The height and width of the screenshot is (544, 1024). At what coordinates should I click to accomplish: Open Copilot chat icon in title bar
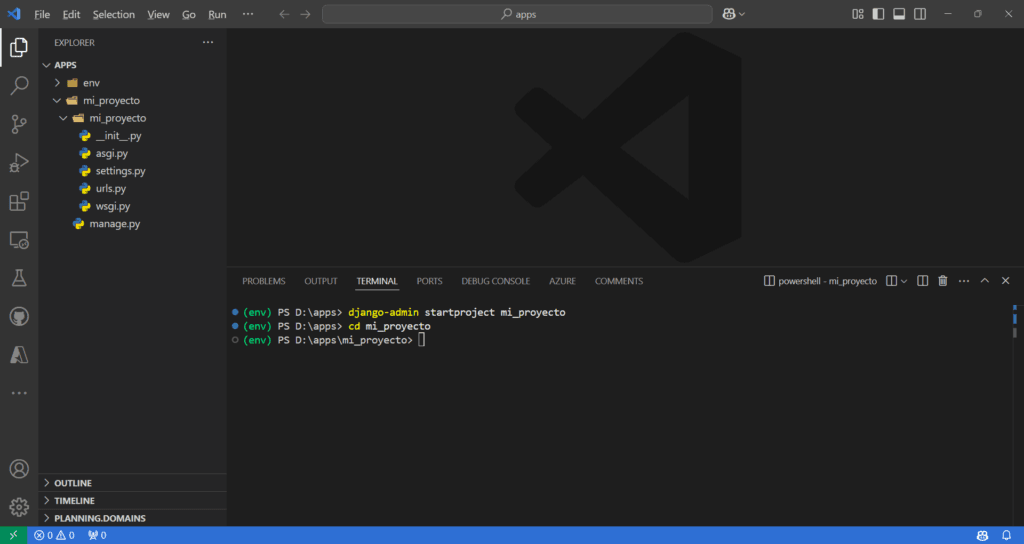[x=729, y=14]
